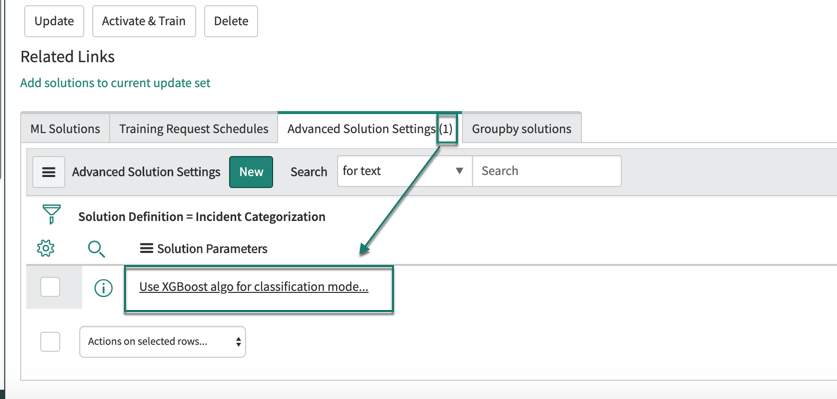This screenshot has width=837, height=399.
Task: Switch to the Training Request Schedules tab
Action: coord(194,129)
